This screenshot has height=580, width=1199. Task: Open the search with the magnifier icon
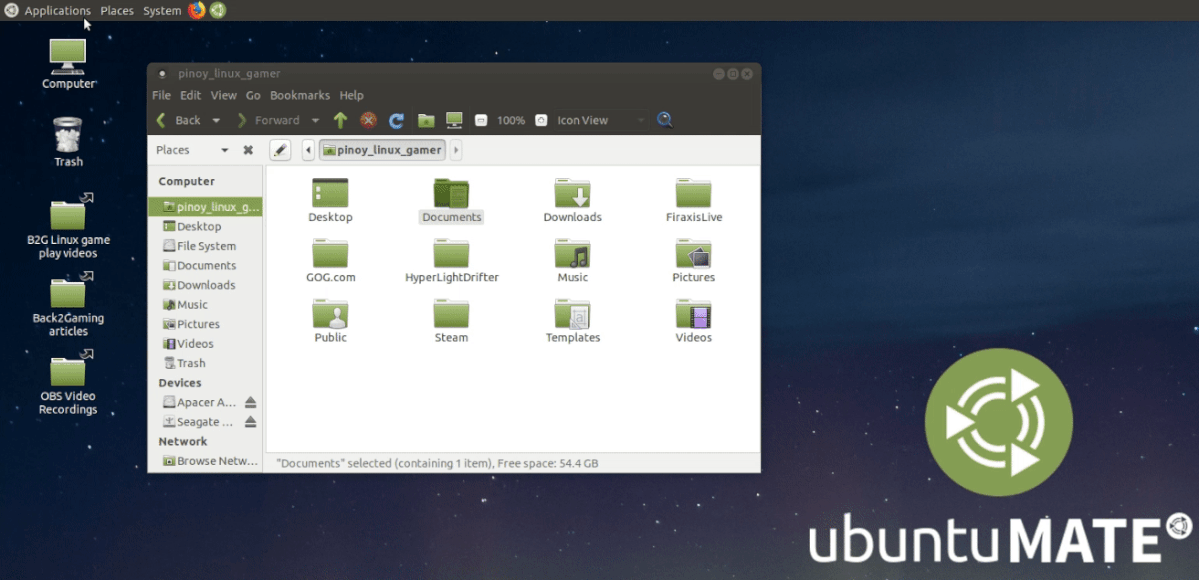(664, 119)
